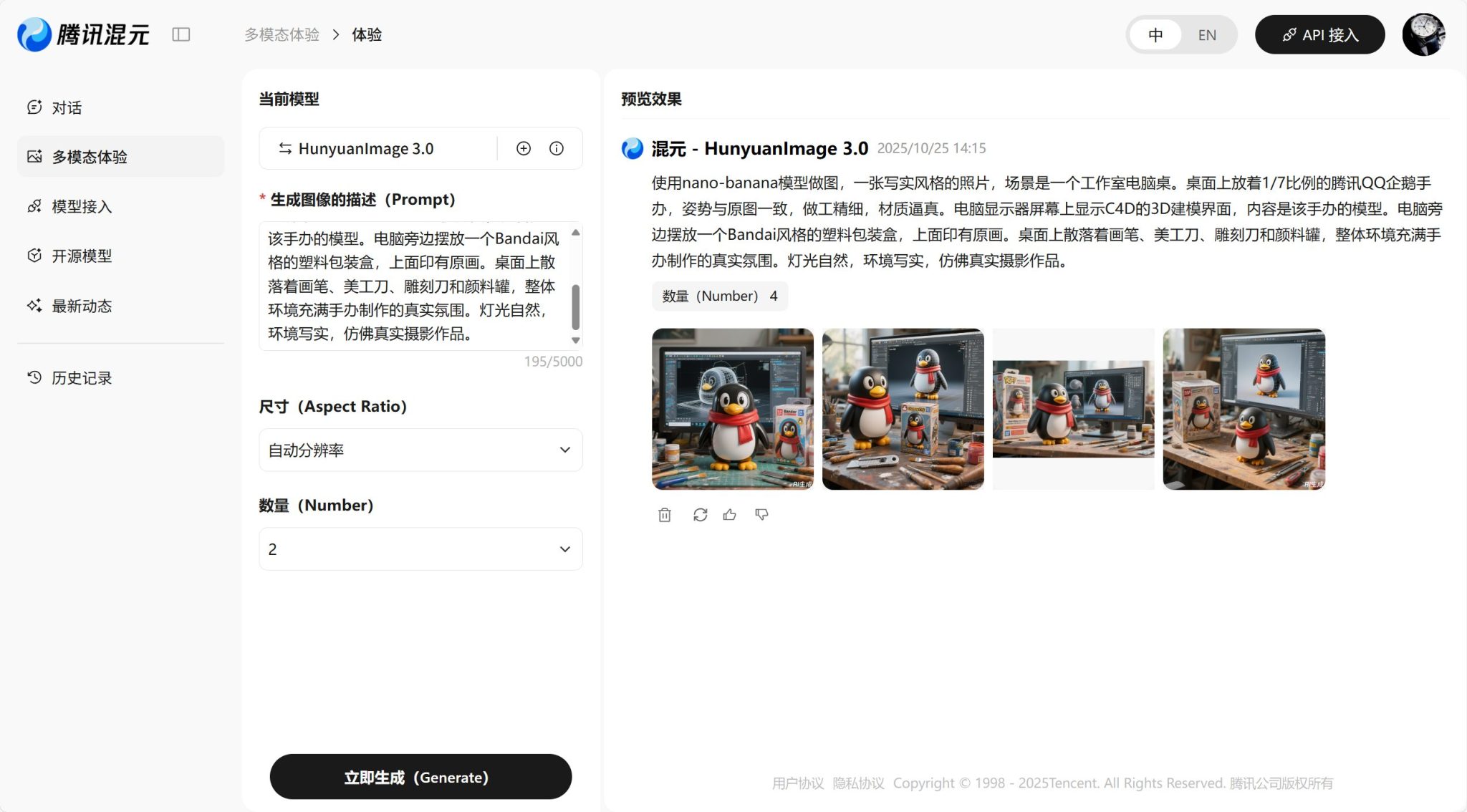Open model info icon
The height and width of the screenshot is (812, 1467).
coord(557,148)
